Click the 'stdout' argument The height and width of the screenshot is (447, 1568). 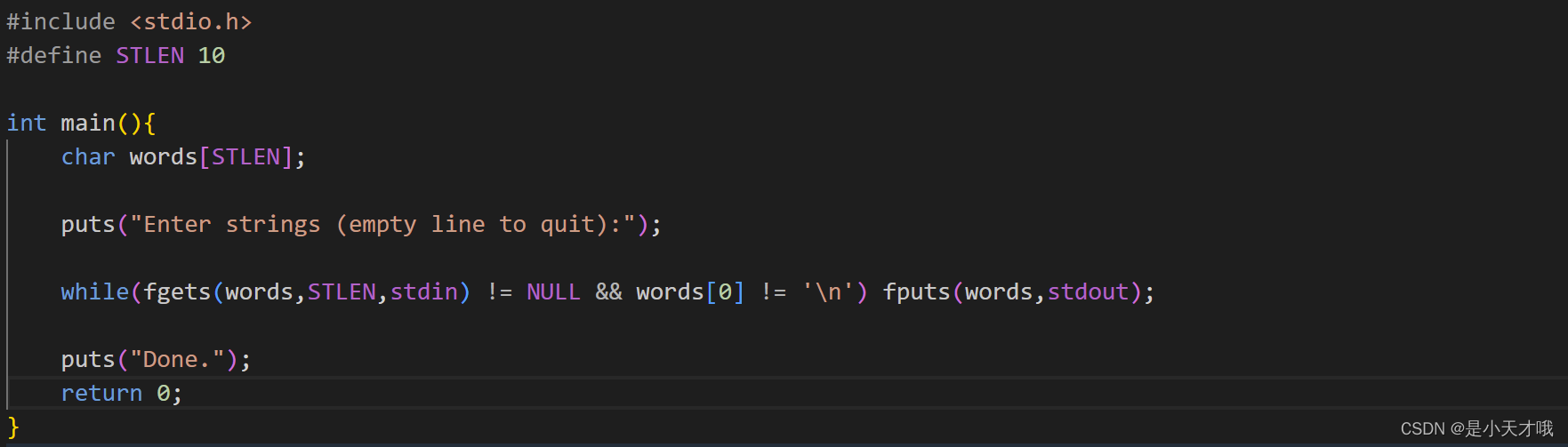(x=1088, y=292)
